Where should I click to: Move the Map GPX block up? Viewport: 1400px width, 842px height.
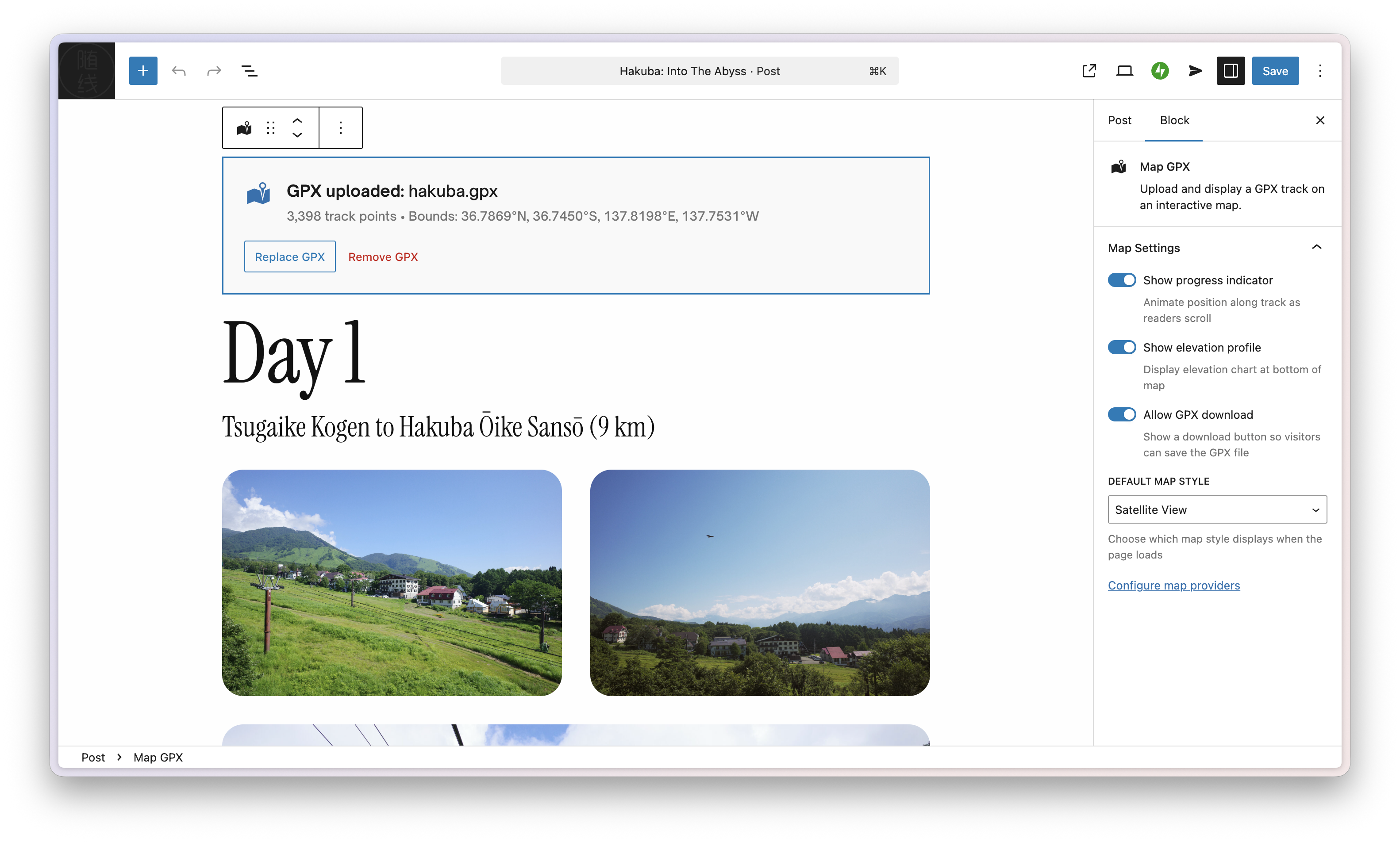point(297,120)
